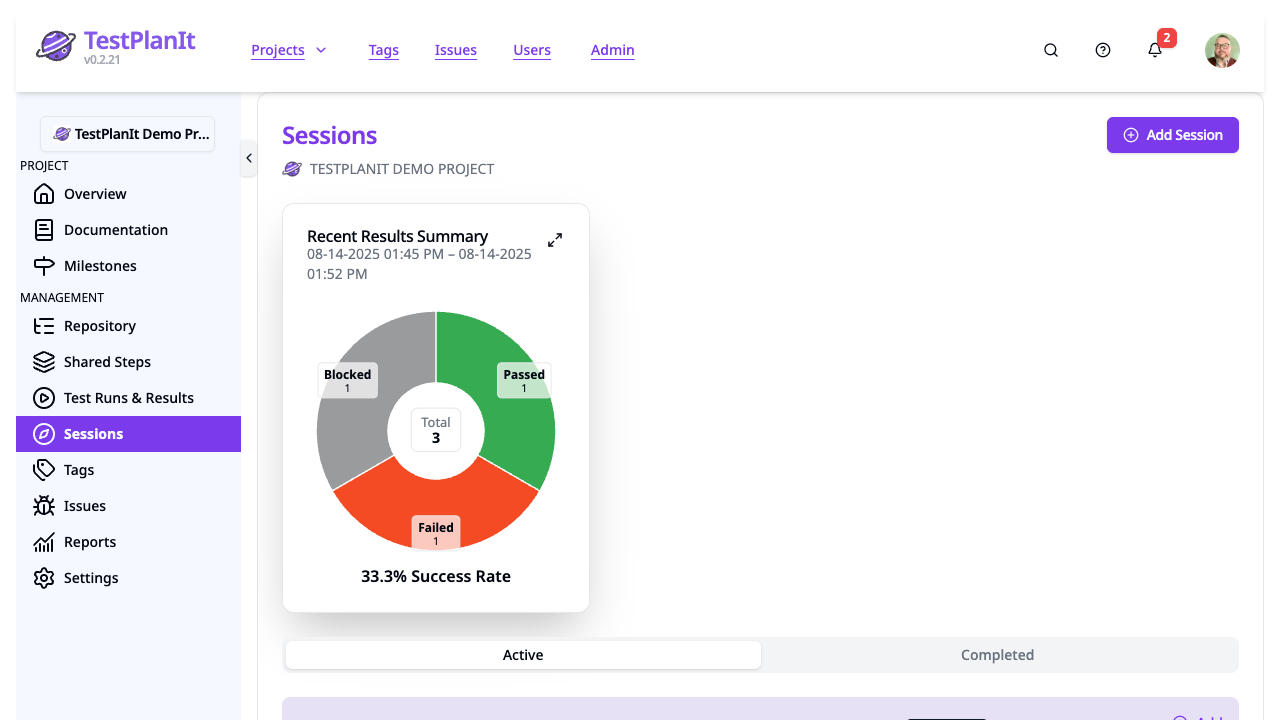
Task: Click the TestPlanIt planet logo
Action: pyautogui.click(x=56, y=45)
